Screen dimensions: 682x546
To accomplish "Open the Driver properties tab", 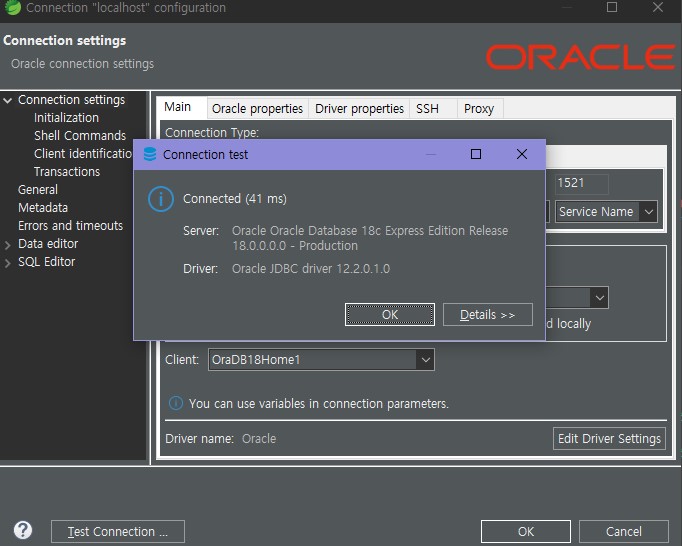I will click(359, 108).
